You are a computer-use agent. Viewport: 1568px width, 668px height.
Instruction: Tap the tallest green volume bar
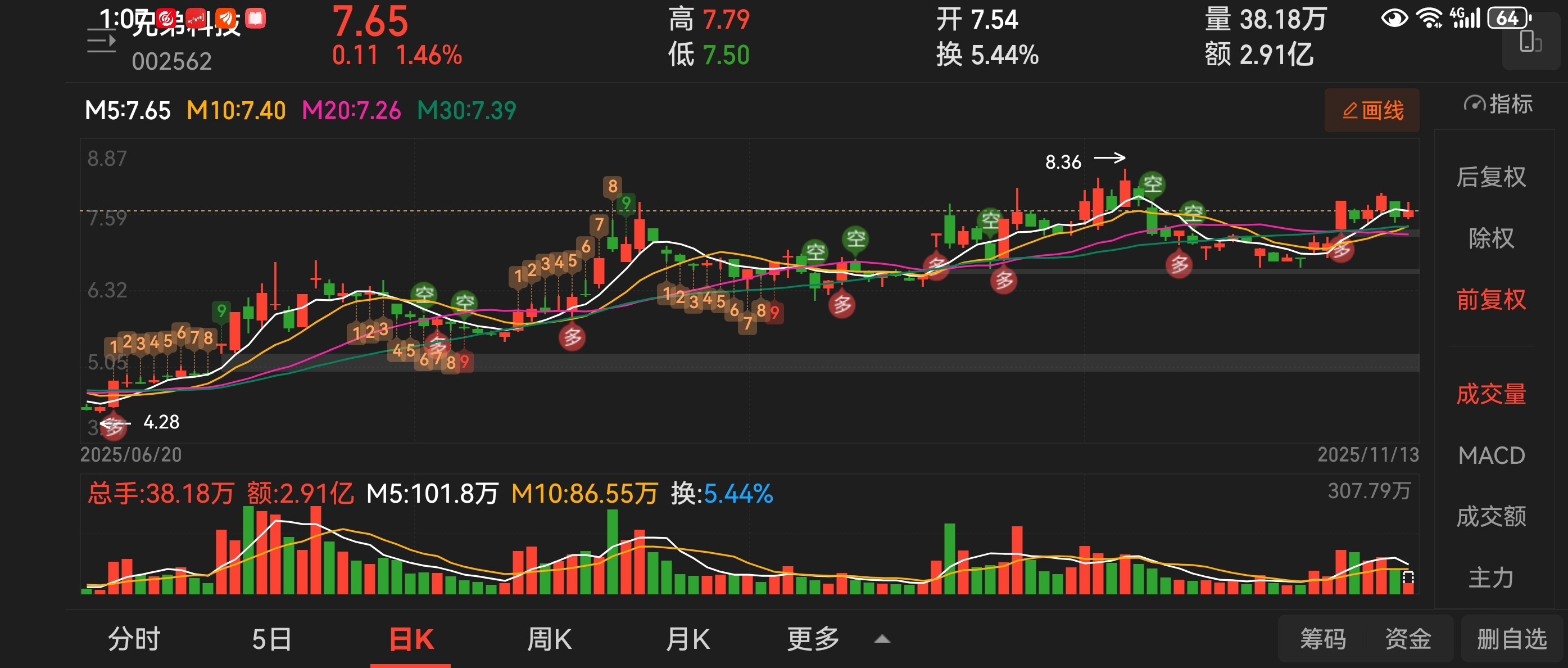[x=248, y=549]
